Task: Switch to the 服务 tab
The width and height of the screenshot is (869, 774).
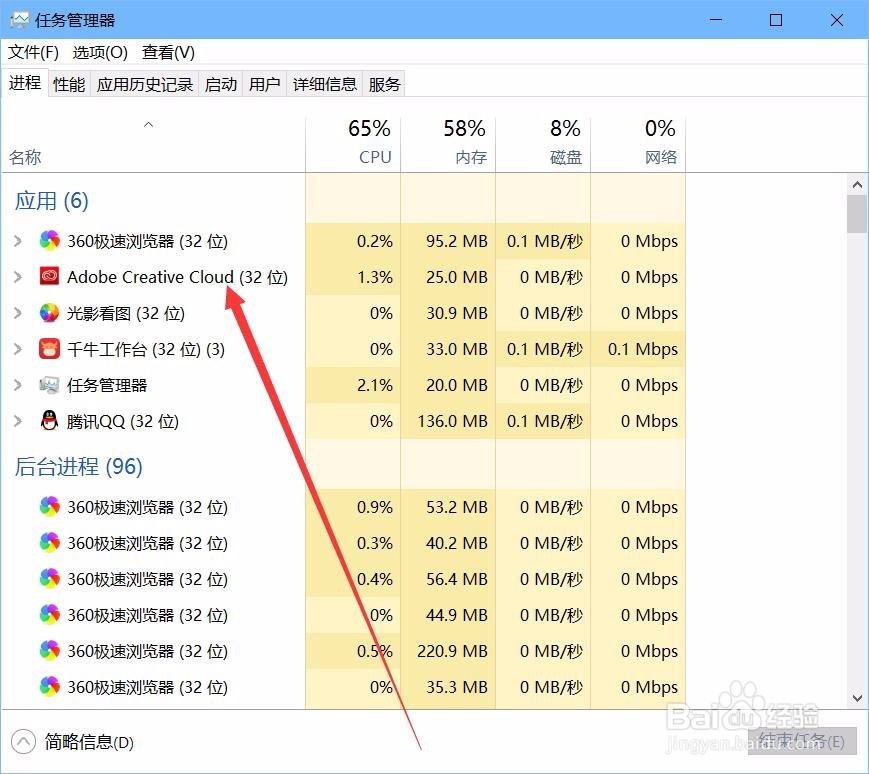Action: pyautogui.click(x=384, y=84)
